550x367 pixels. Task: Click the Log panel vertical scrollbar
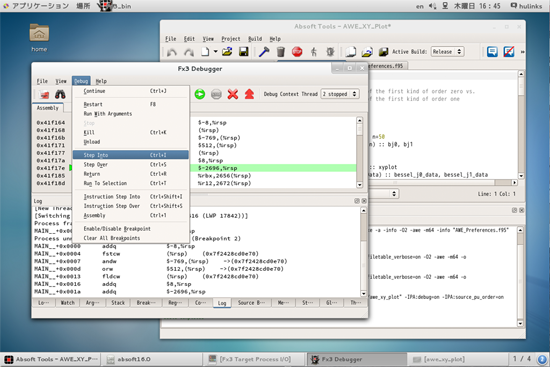click(364, 252)
